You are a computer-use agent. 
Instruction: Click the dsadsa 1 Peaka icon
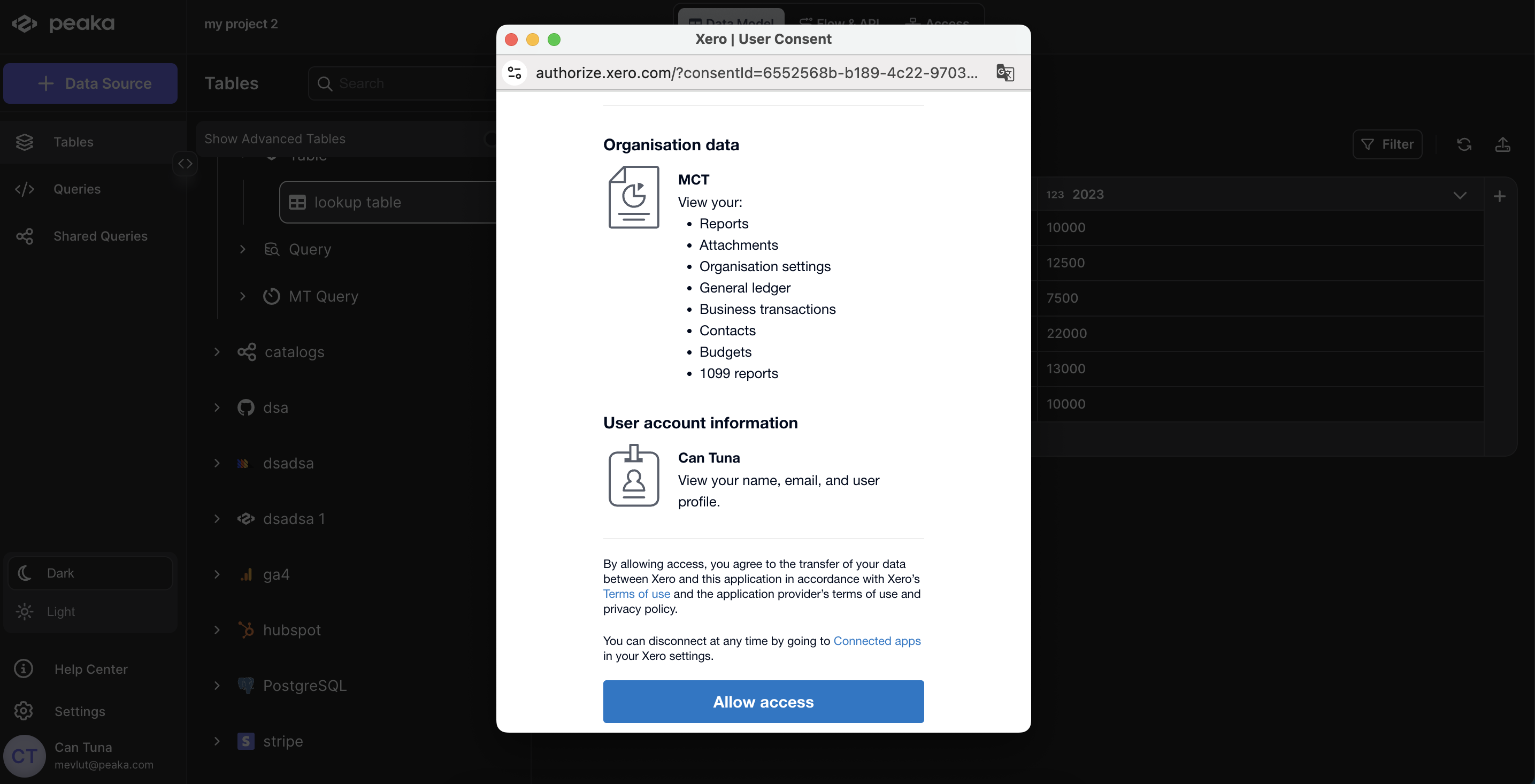(245, 518)
